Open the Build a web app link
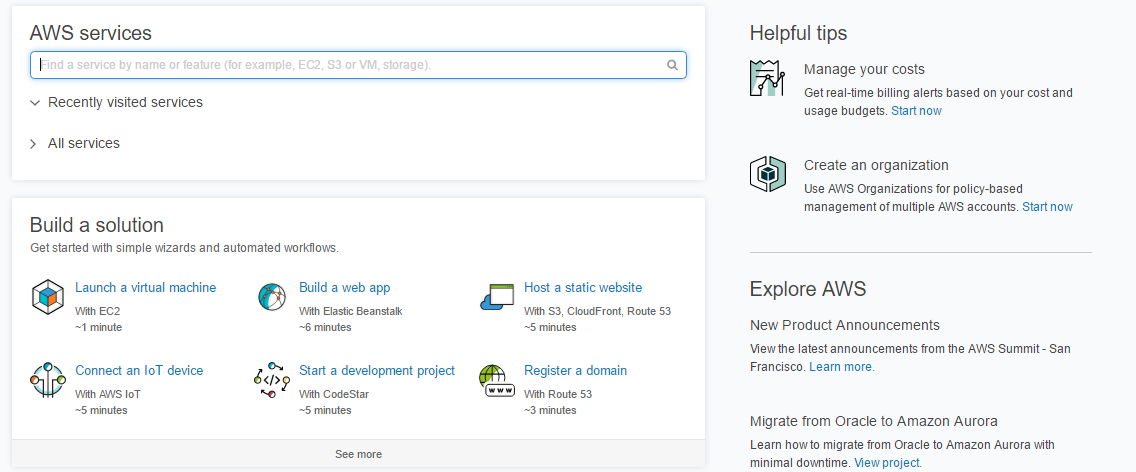 click(345, 288)
